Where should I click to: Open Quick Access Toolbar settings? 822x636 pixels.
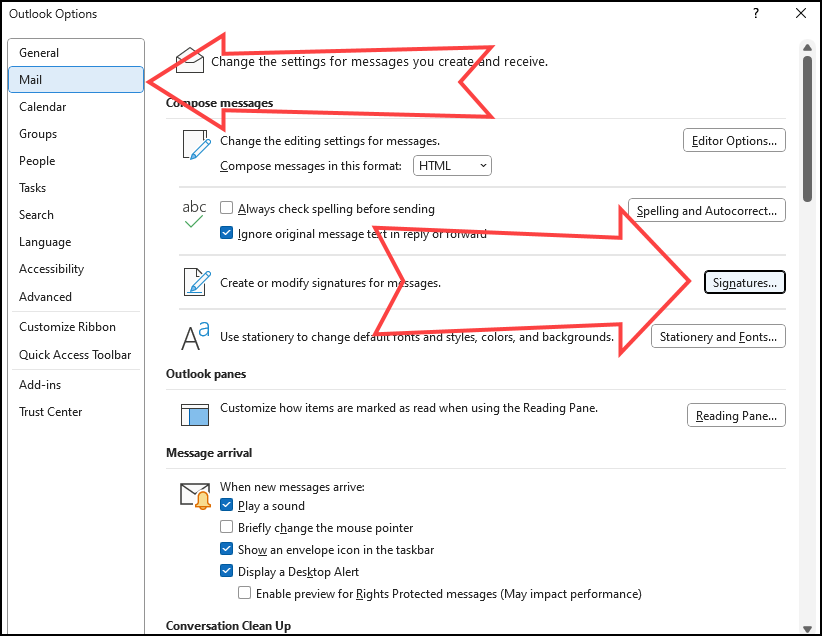pyautogui.click(x=76, y=355)
